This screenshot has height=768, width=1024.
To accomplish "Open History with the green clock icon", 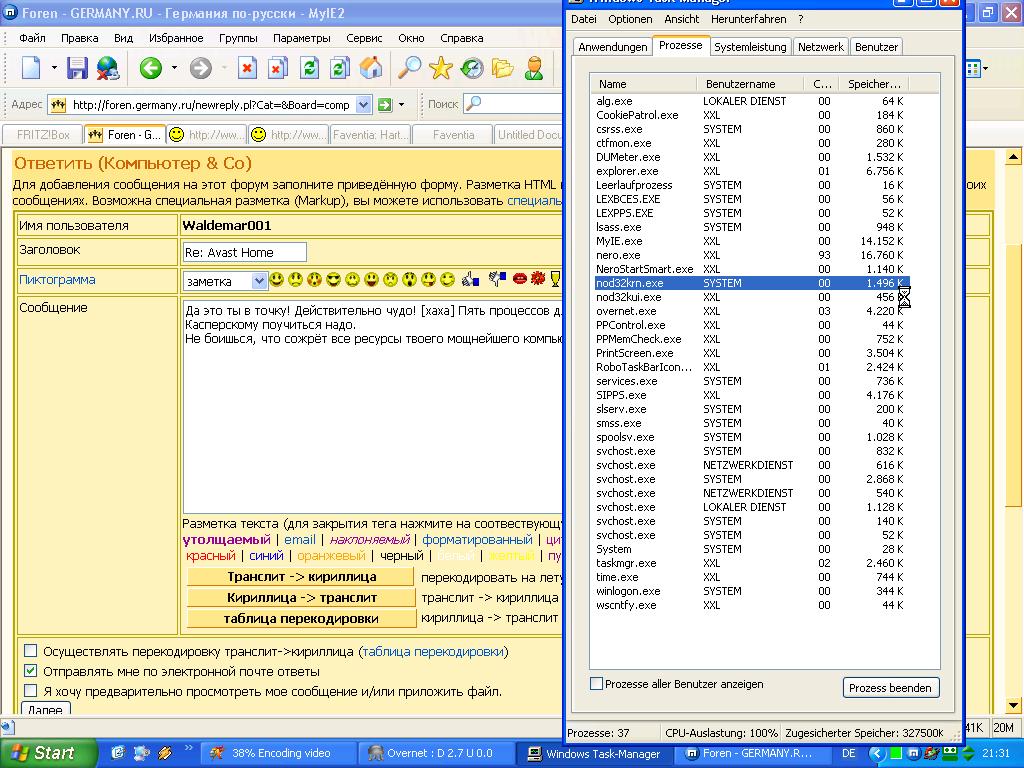I will pos(472,67).
